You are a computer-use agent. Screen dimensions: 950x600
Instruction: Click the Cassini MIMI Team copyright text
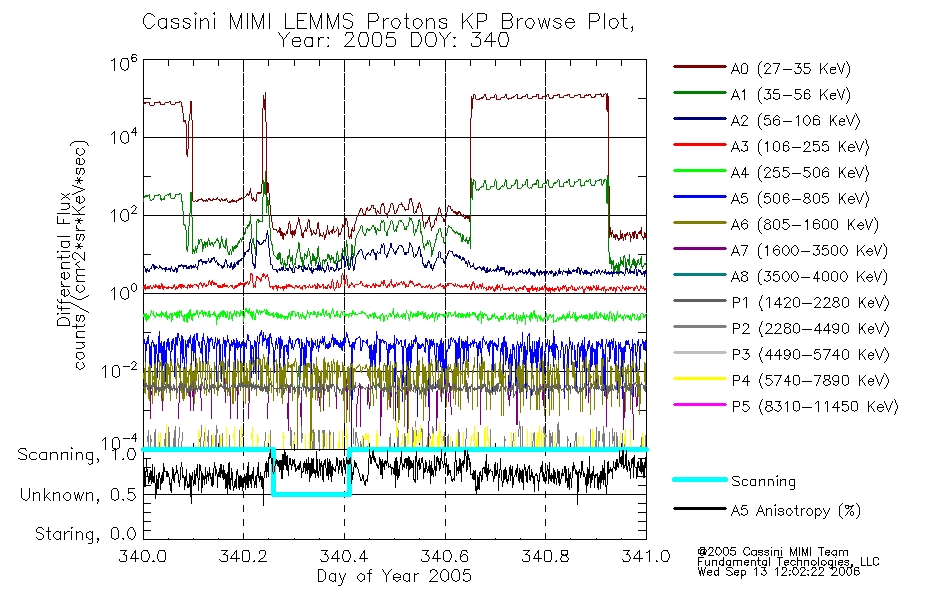coord(773,552)
